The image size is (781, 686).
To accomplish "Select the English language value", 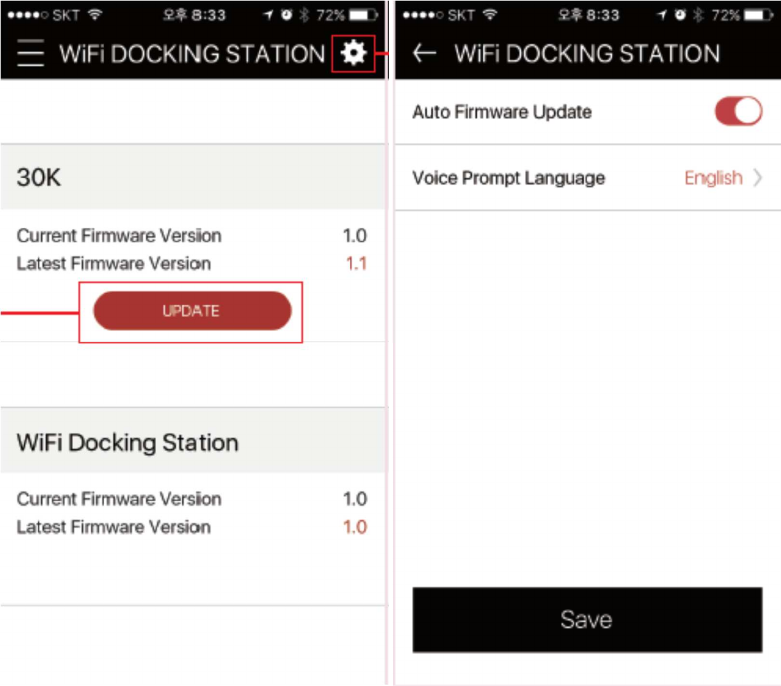I will pos(713,178).
